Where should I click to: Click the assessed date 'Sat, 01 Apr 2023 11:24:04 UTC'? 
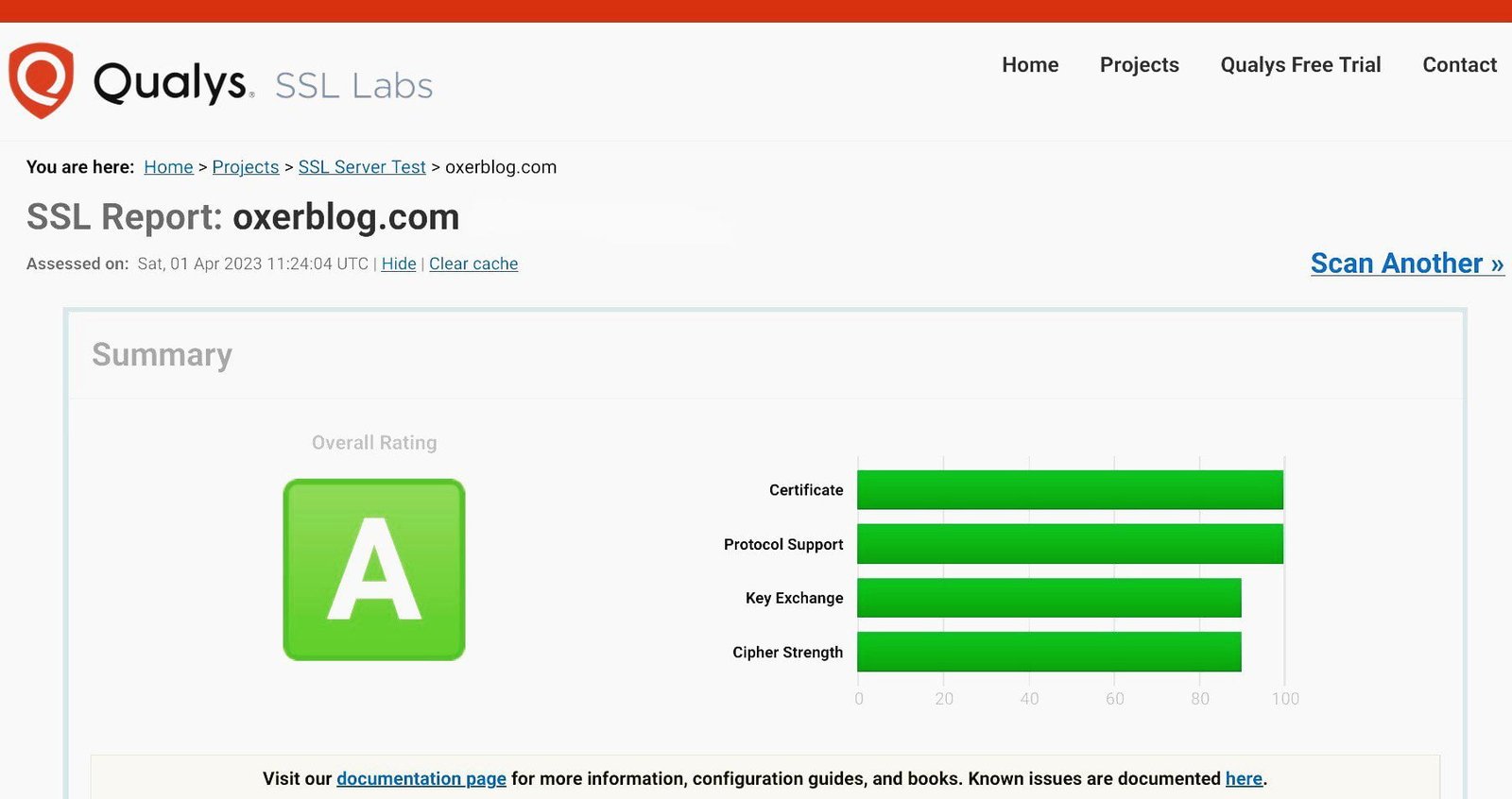[x=252, y=263]
